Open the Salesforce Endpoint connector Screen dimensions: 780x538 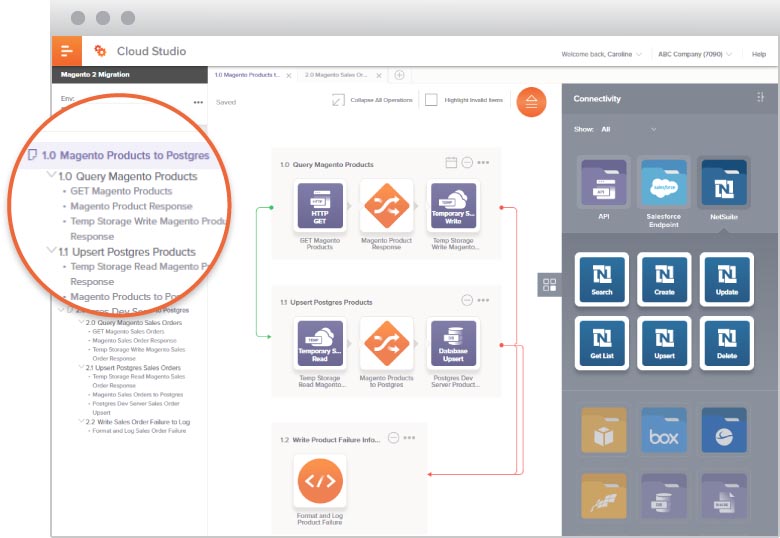[664, 182]
